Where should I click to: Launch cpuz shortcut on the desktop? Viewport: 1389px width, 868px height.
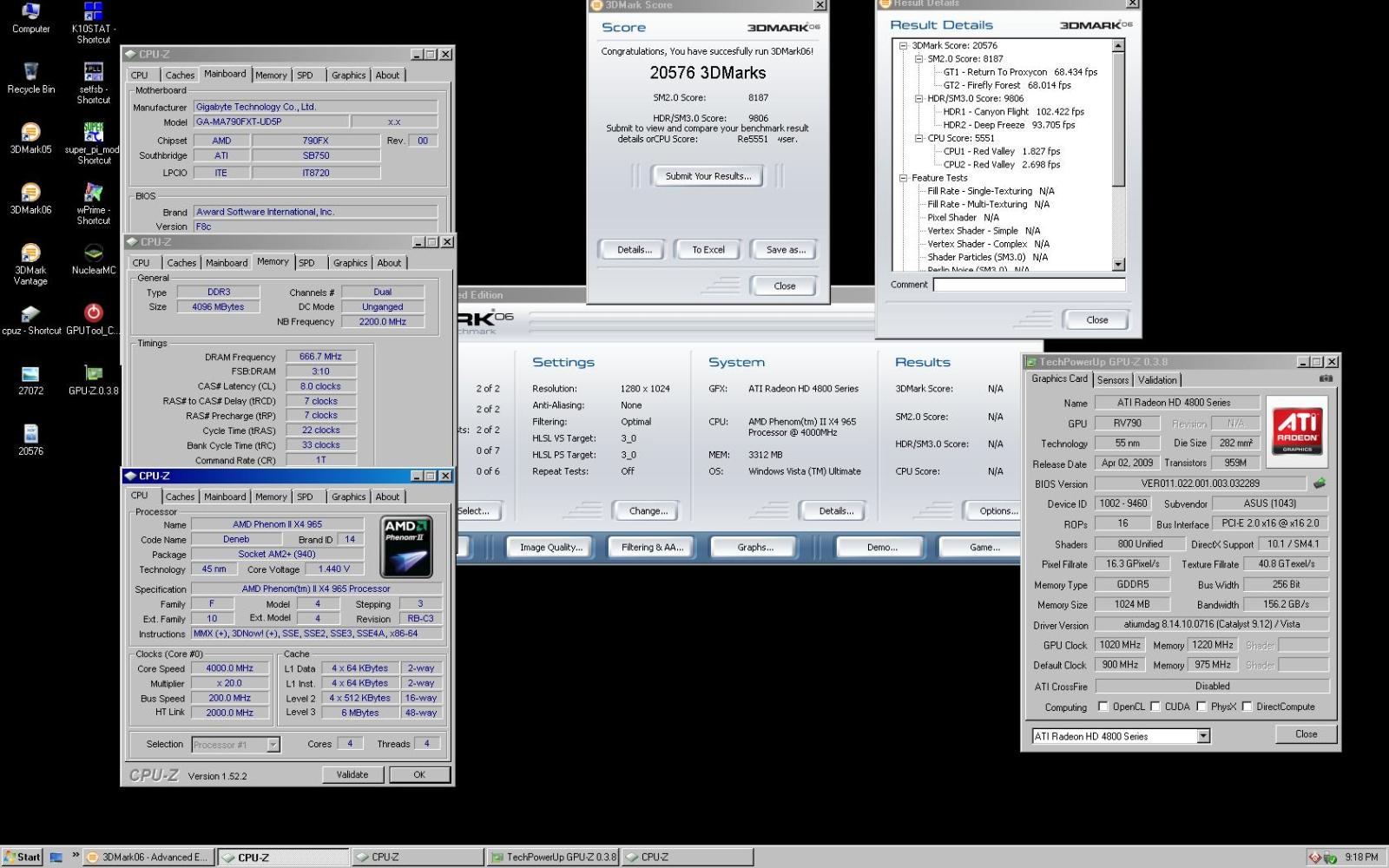coord(30,319)
